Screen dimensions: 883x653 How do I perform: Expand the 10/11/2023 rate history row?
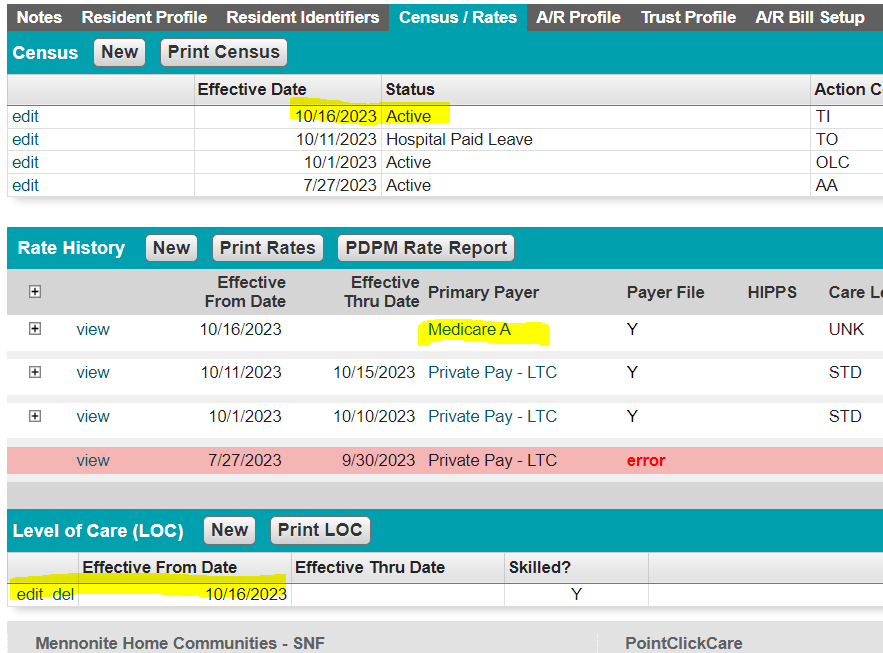pyautogui.click(x=35, y=372)
